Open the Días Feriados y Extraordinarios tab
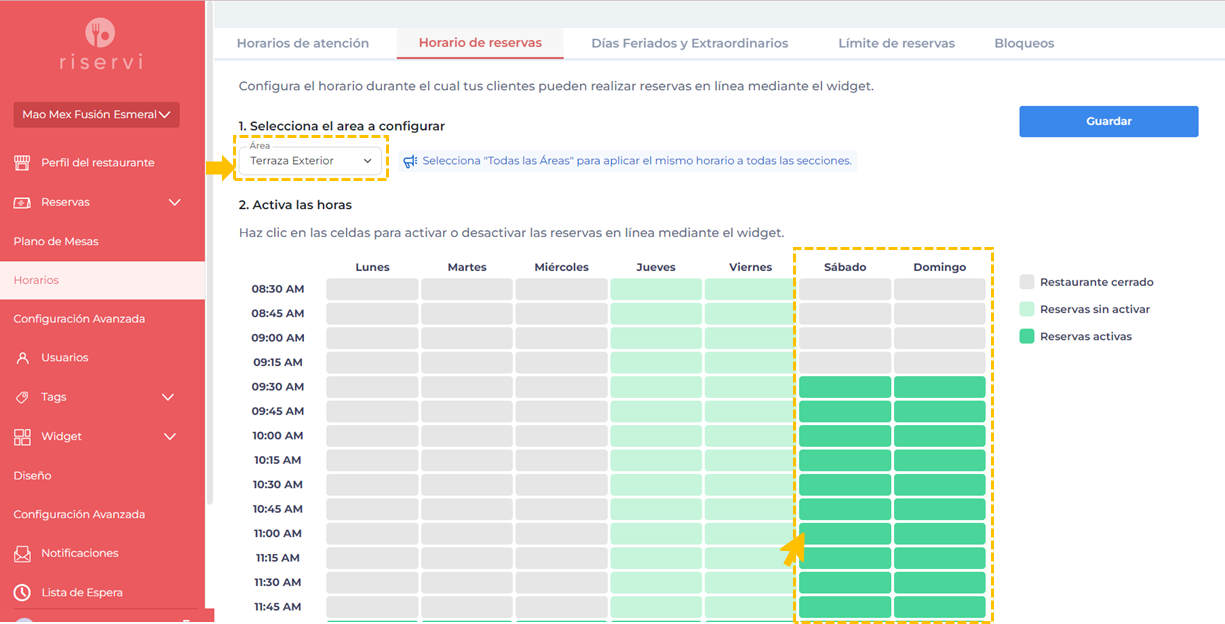The height and width of the screenshot is (624, 1225). [x=690, y=43]
